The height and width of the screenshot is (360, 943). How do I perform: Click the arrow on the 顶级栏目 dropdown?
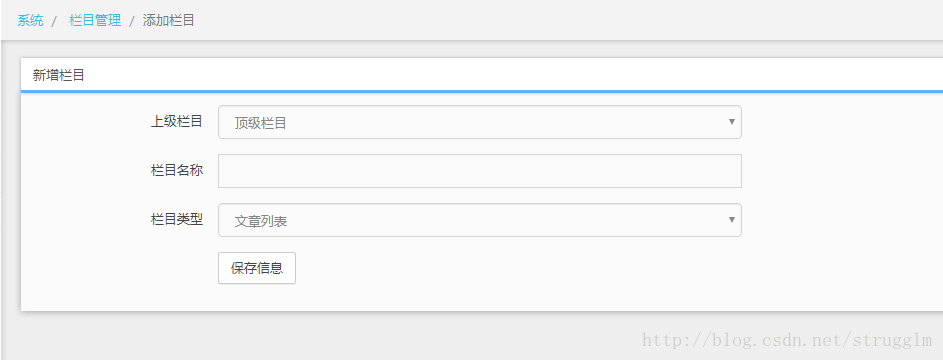732,121
